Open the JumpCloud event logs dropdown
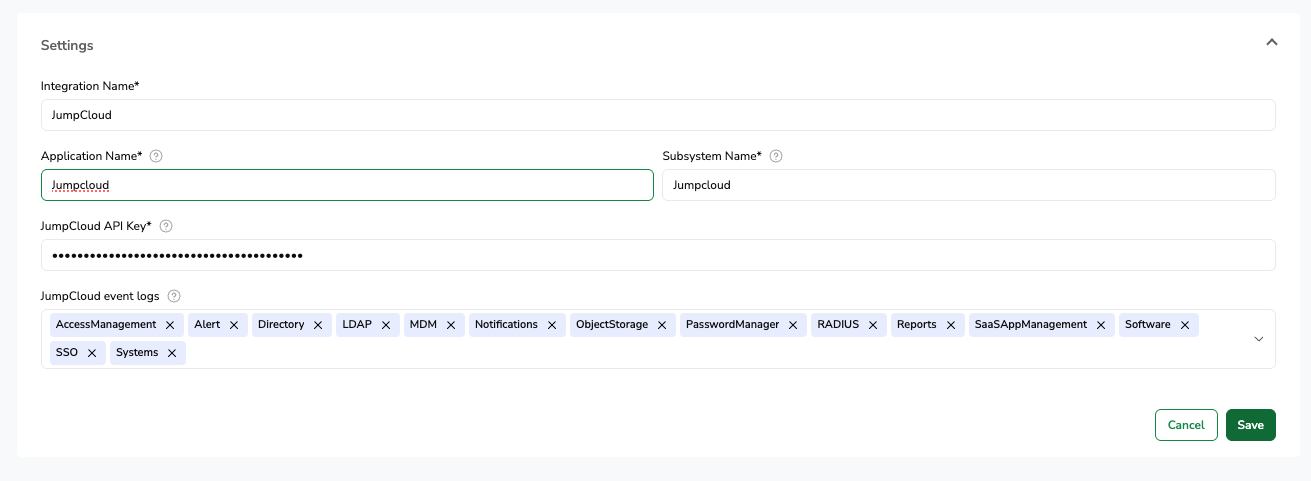 click(1258, 339)
